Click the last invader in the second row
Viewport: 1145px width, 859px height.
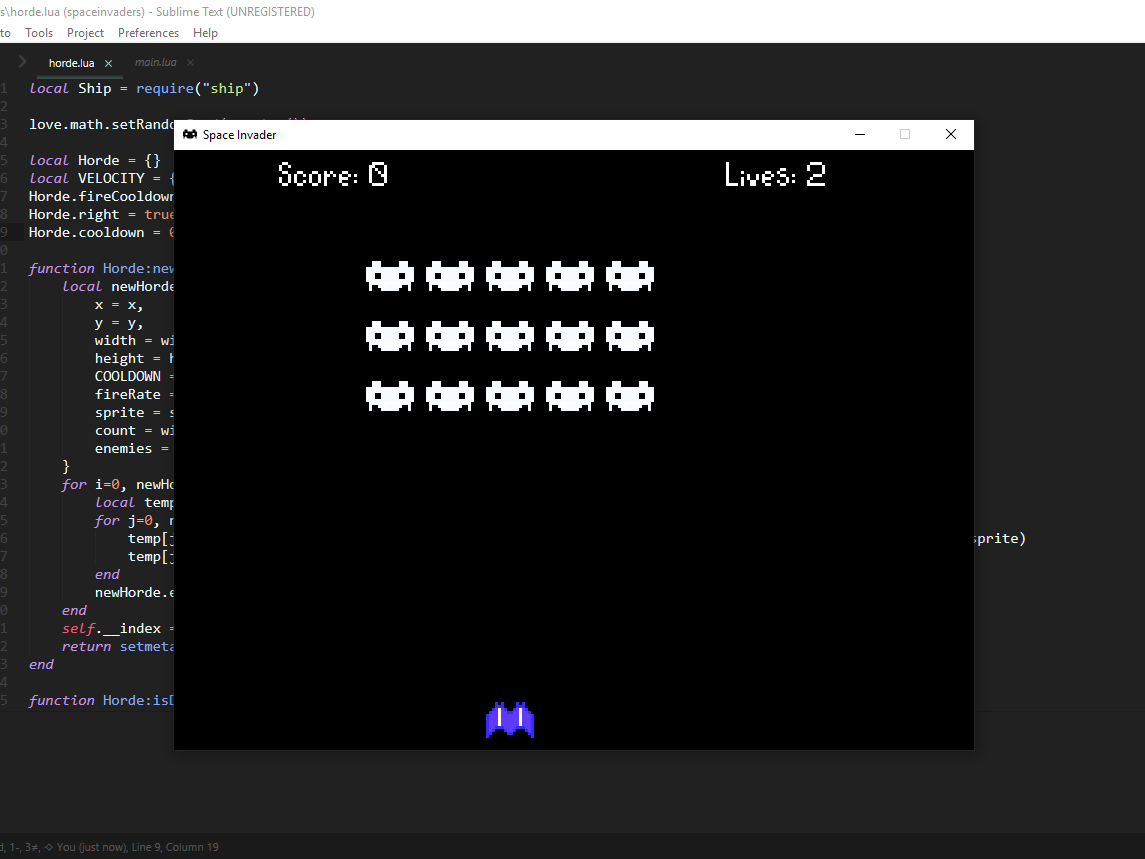[x=629, y=336]
